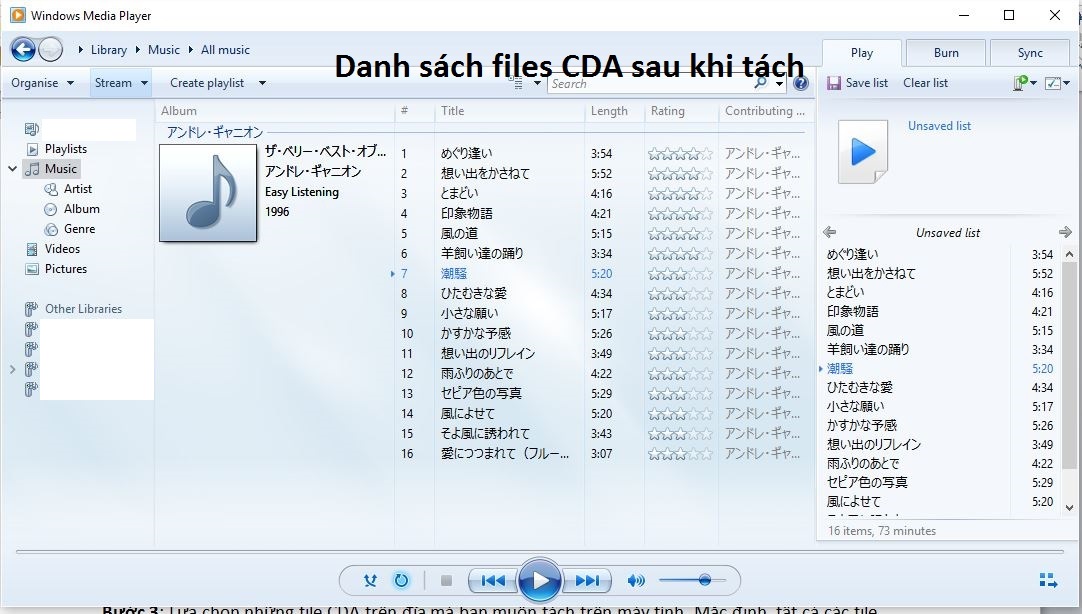
Task: Select track 7 with length 5:20
Action: (x=600, y=274)
